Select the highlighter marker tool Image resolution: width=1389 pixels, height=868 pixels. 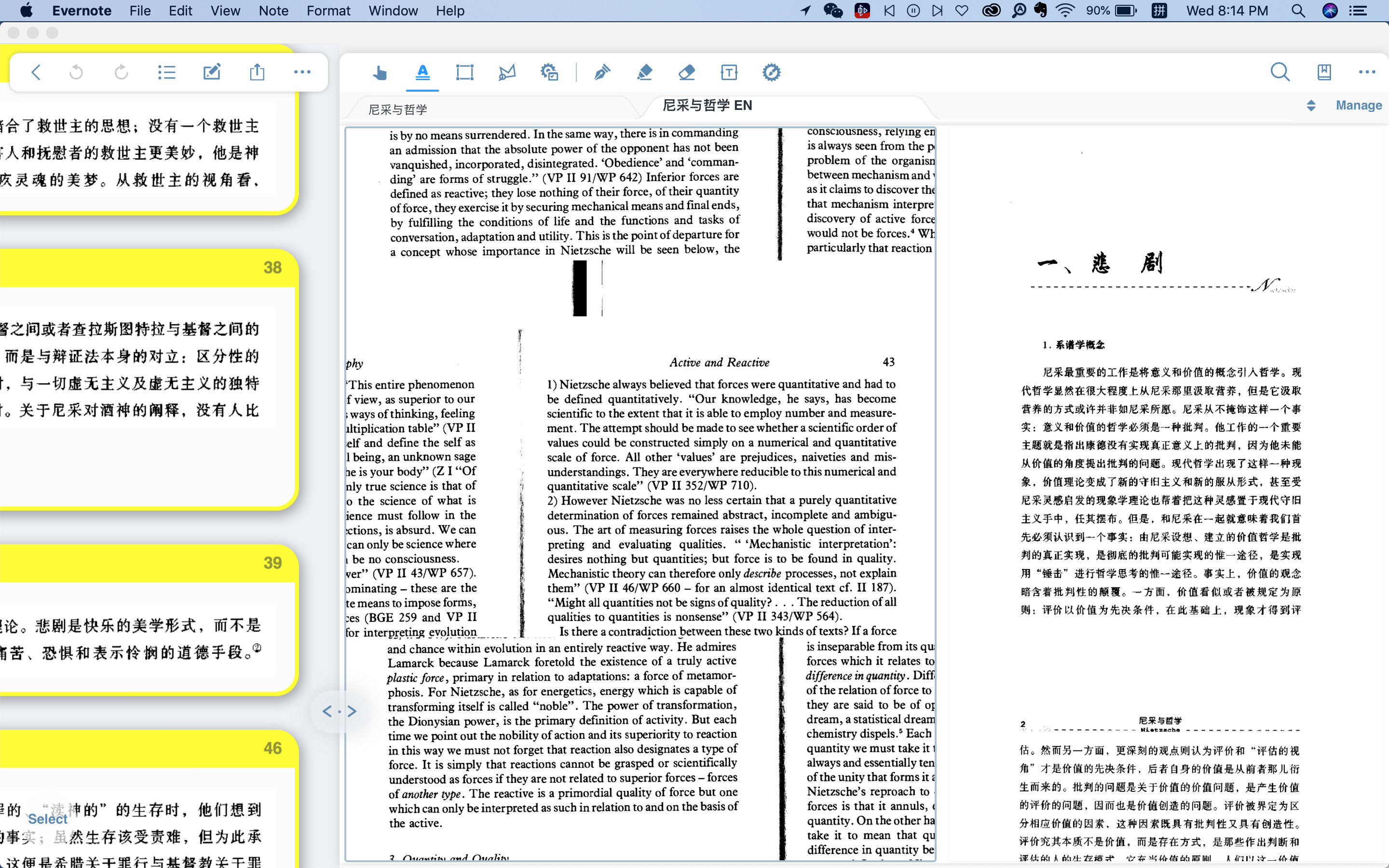coord(644,72)
